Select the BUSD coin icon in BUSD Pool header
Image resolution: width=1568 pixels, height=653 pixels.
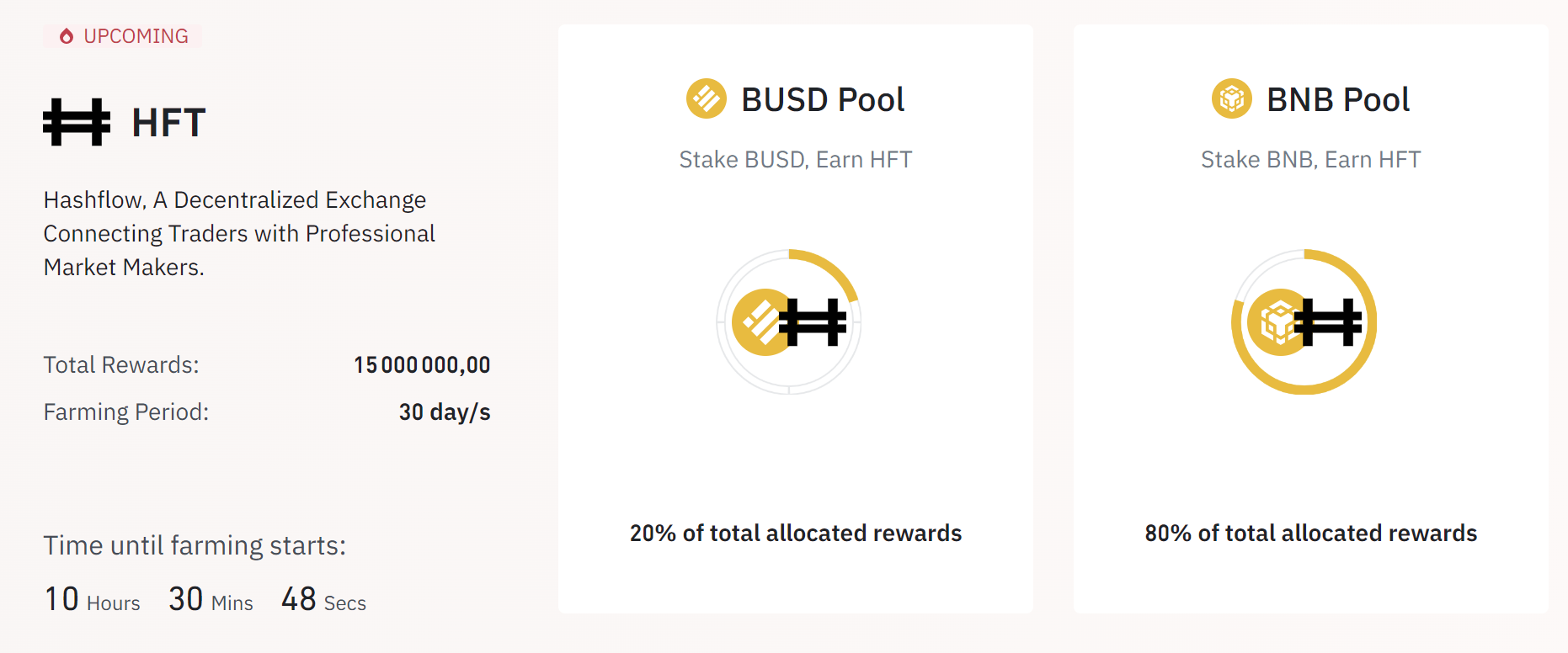pyautogui.click(x=705, y=98)
